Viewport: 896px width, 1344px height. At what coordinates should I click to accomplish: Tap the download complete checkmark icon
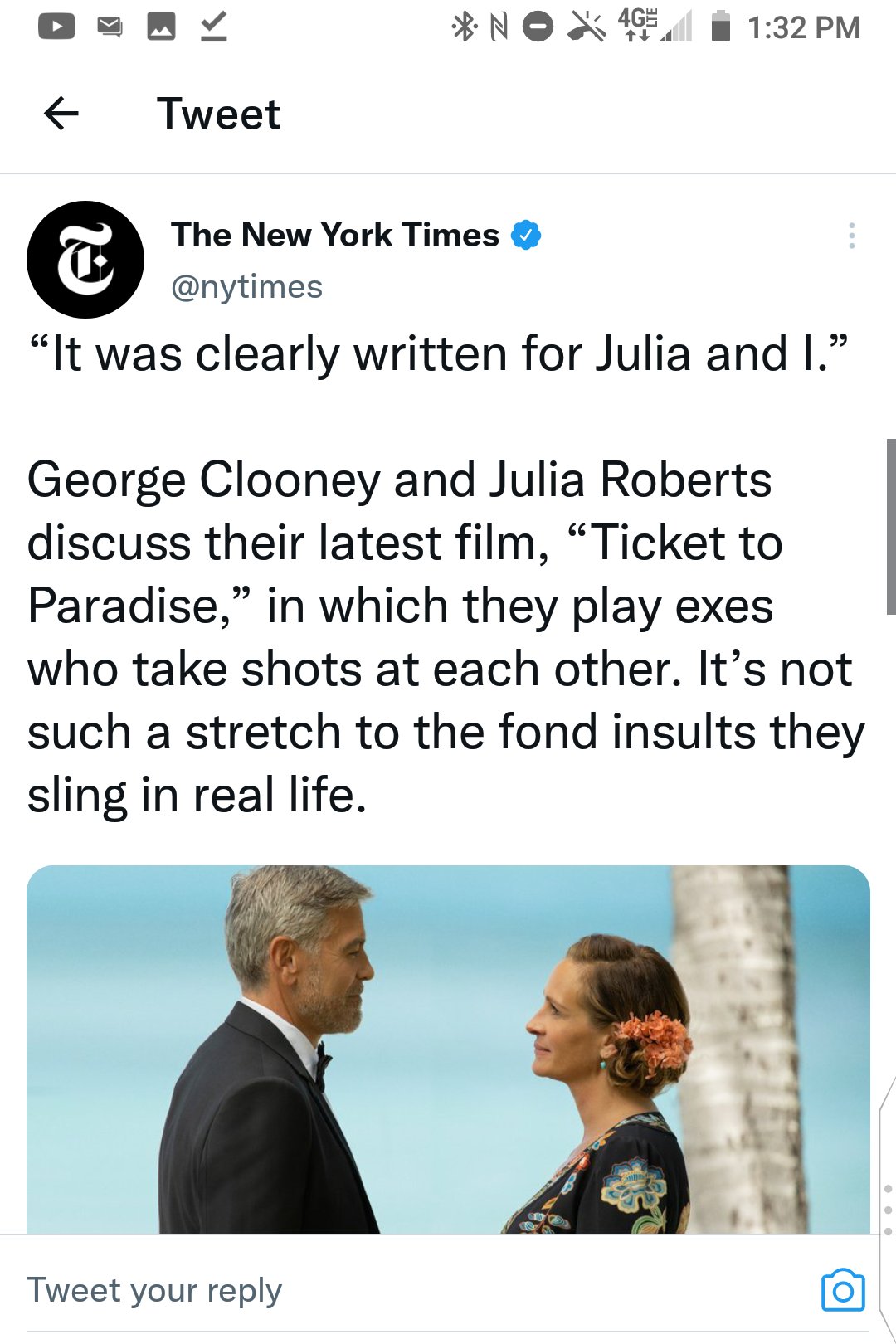pyautogui.click(x=213, y=27)
